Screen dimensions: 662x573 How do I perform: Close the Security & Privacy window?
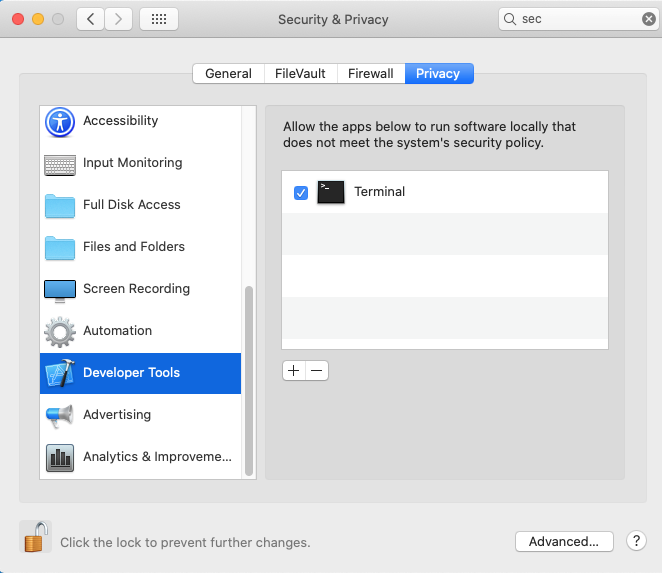(x=18, y=19)
